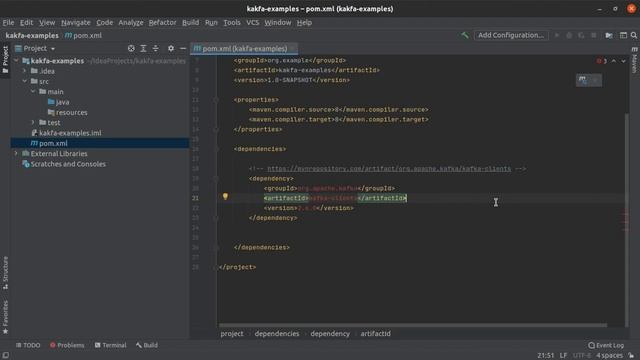The height and width of the screenshot is (360, 640).
Task: Click Load Maven Changes floating icon
Action: [582, 80]
